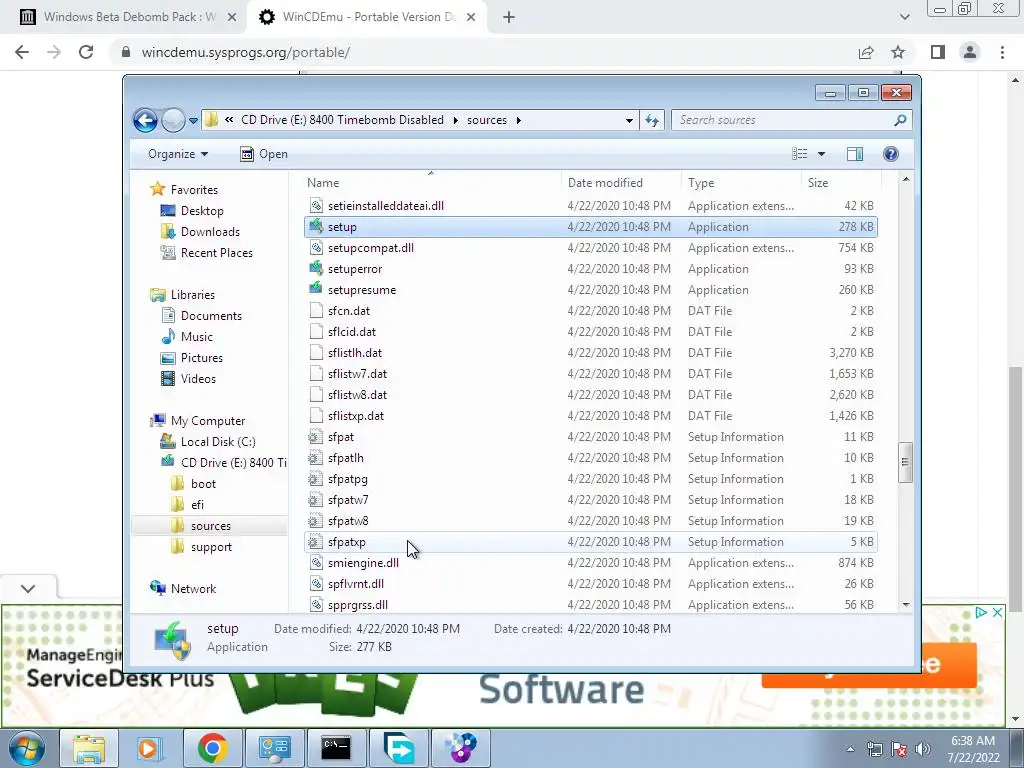Click the file list scrollbar thumb
The image size is (1024, 768).
(905, 462)
